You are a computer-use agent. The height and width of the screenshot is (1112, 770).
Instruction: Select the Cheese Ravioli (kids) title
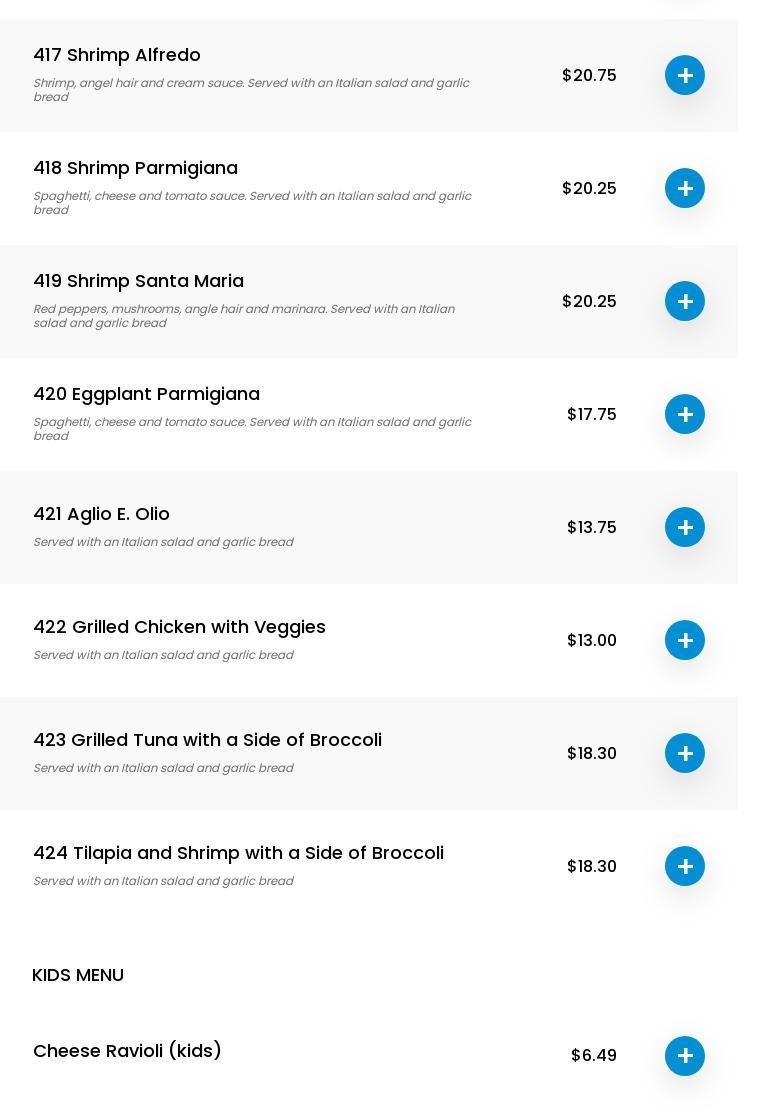pos(127,1051)
